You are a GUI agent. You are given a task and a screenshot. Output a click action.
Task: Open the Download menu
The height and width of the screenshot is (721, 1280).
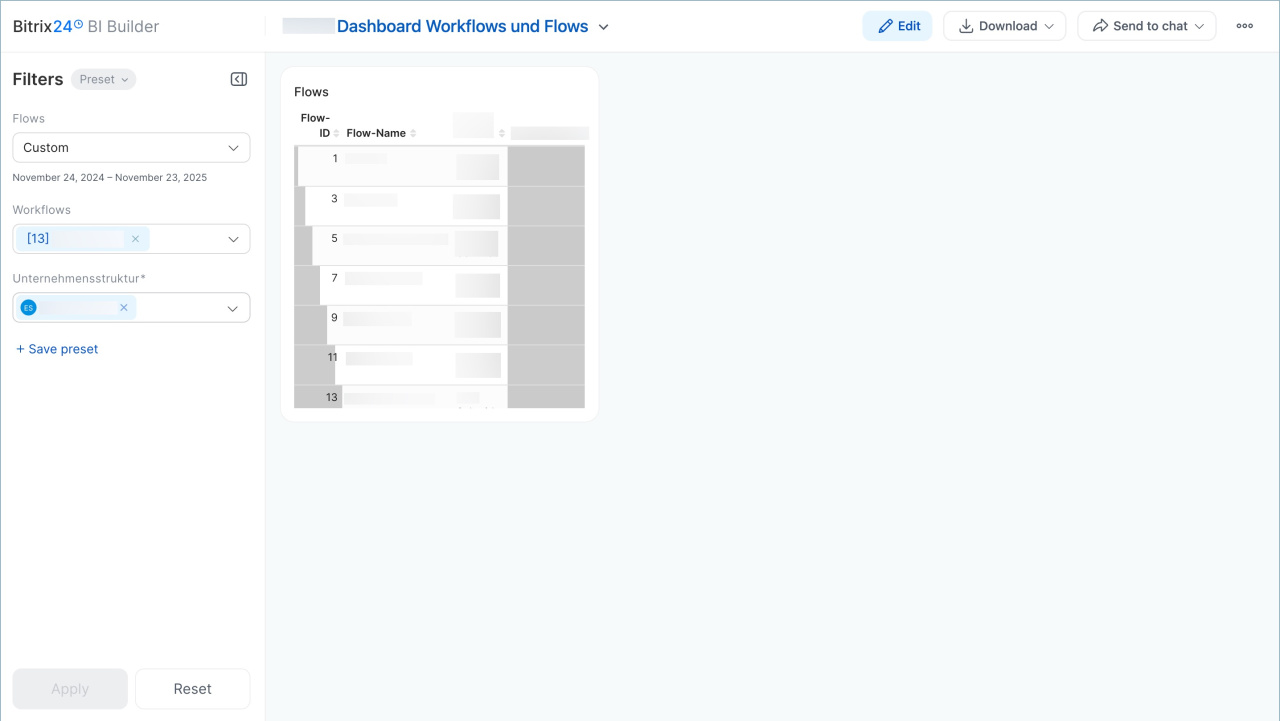pyautogui.click(x=1004, y=26)
